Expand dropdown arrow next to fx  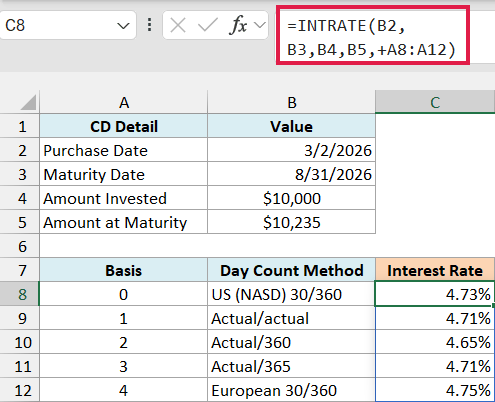coord(260,25)
